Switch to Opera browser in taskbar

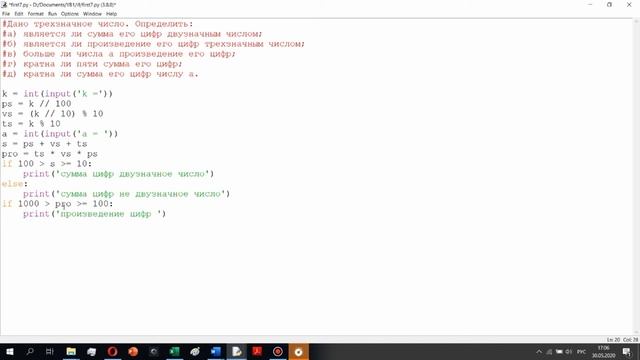[x=112, y=351]
